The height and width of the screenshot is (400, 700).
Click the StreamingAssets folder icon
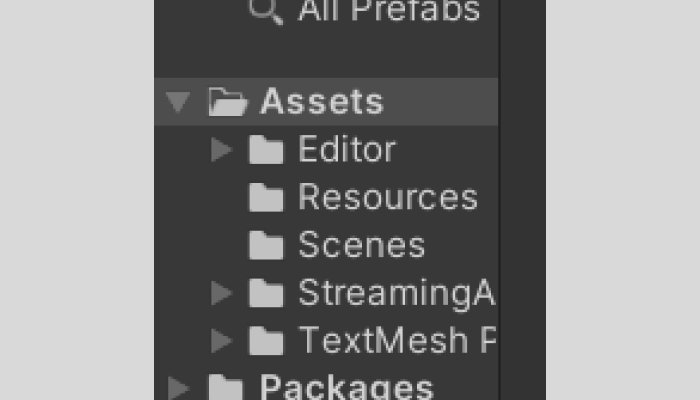click(x=266, y=294)
